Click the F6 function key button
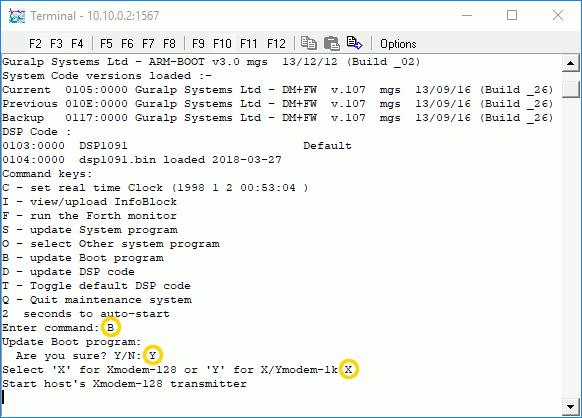The height and width of the screenshot is (418, 582). (x=127, y=44)
